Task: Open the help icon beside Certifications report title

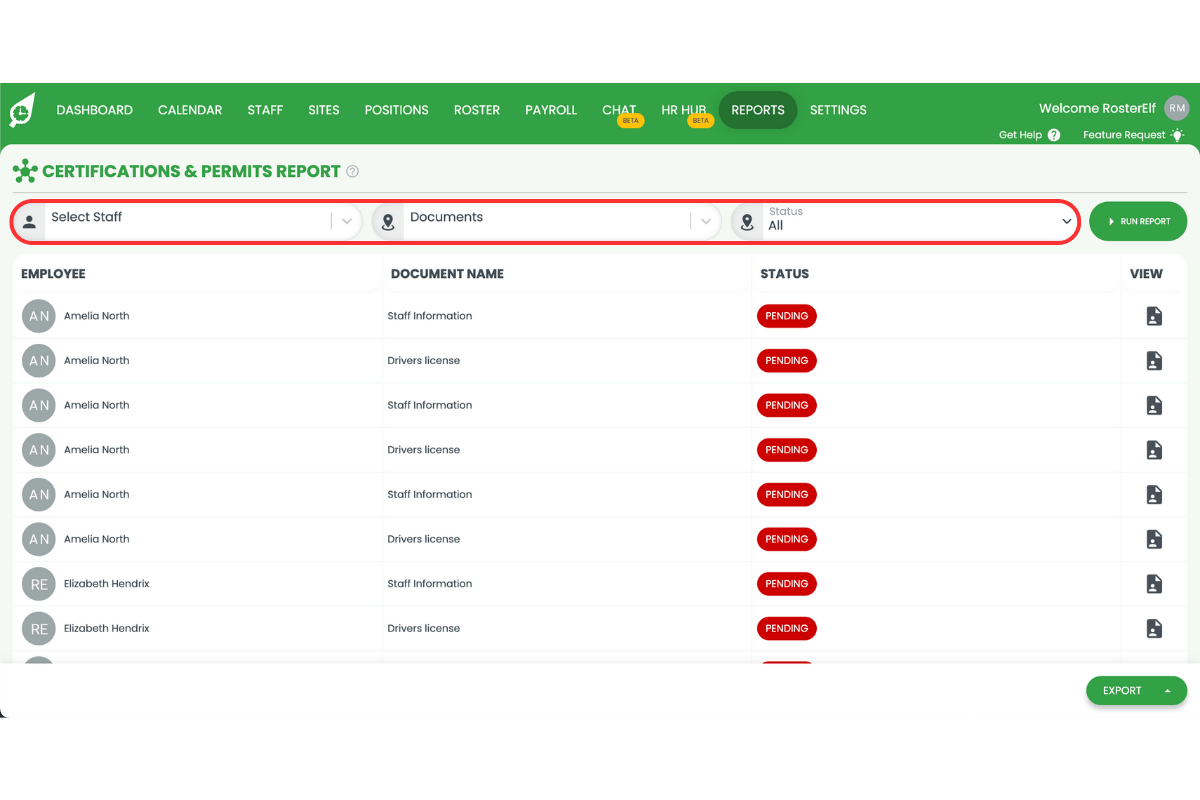Action: click(x=352, y=171)
